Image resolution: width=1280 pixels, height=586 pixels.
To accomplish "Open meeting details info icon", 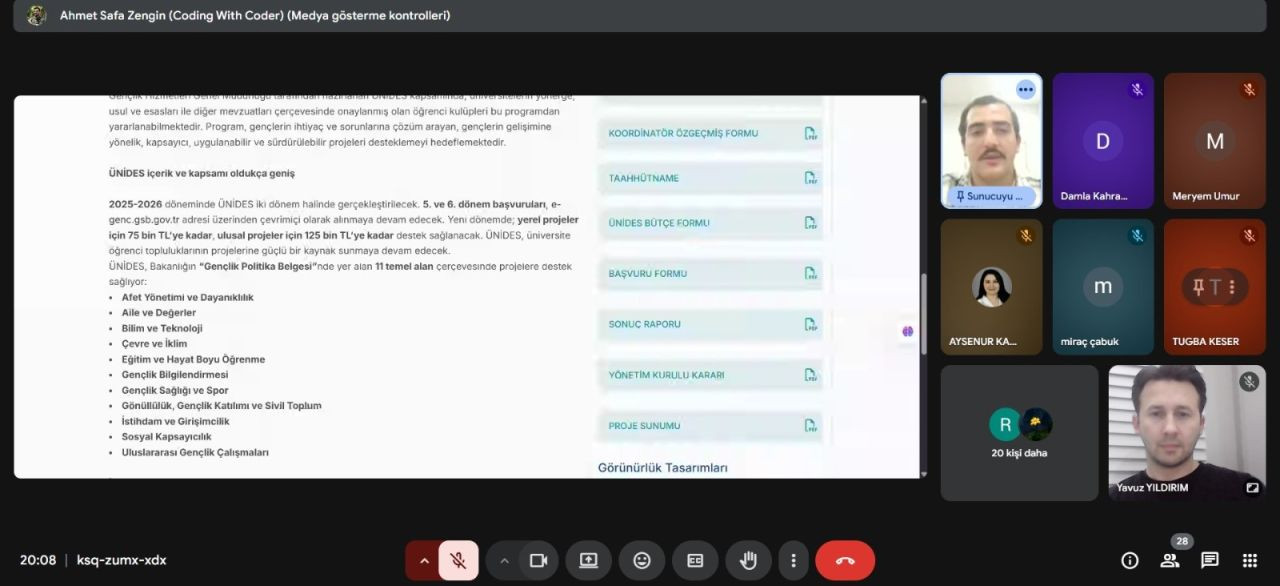I will (x=1130, y=560).
